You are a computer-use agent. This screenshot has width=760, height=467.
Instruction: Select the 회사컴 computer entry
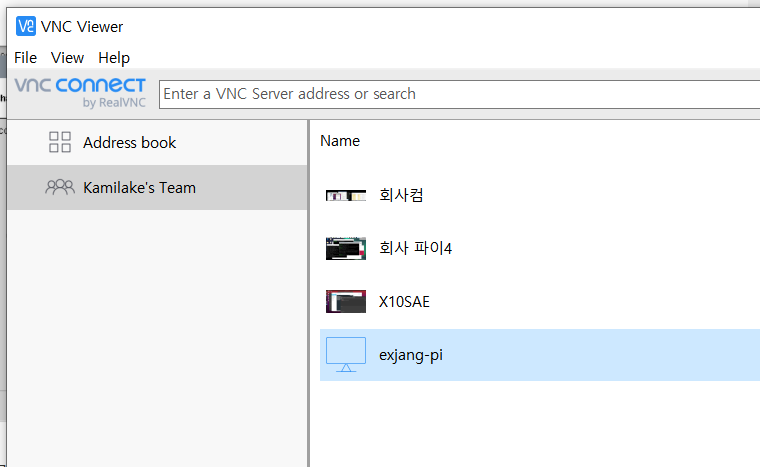click(540, 195)
